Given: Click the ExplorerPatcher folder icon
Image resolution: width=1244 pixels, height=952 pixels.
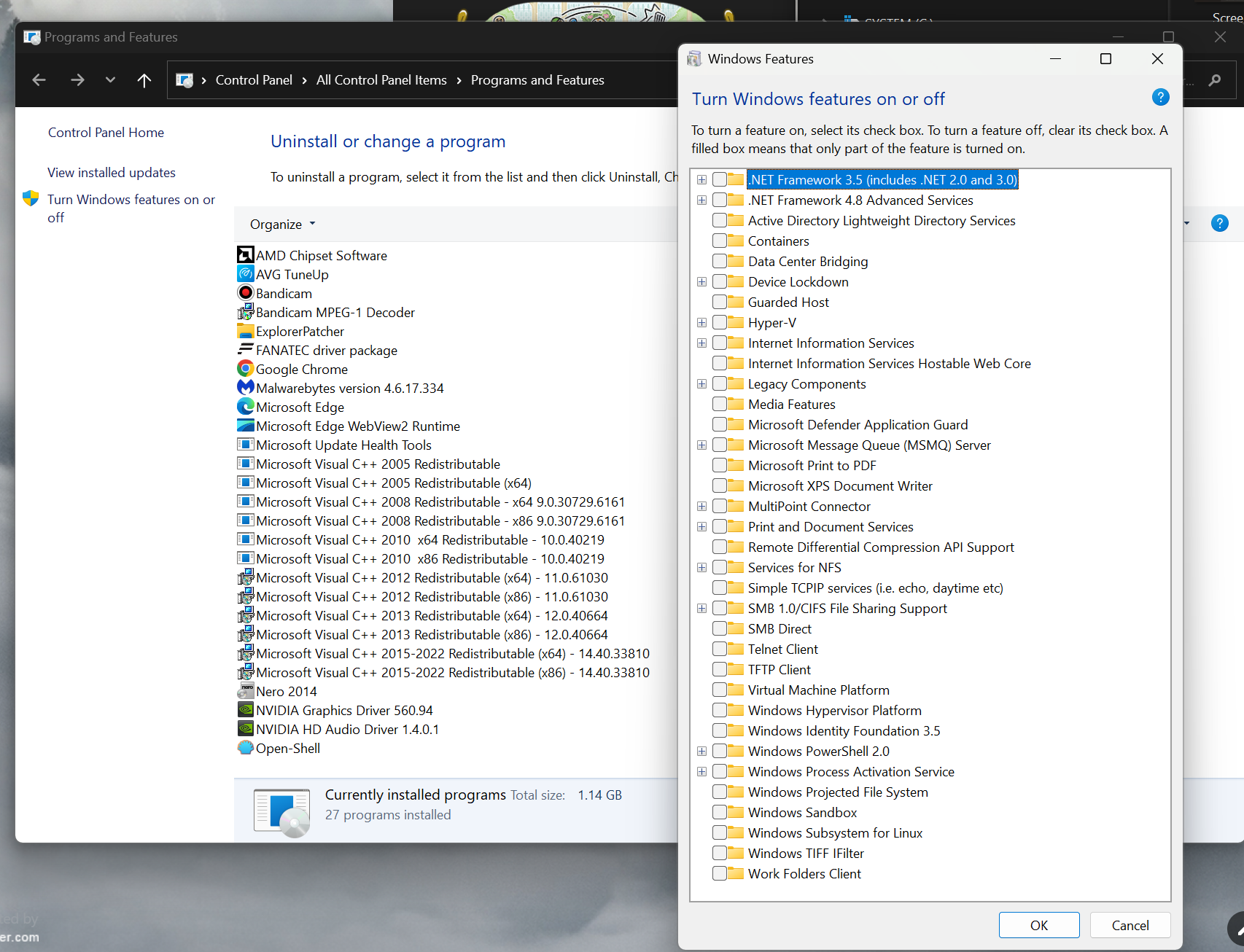Looking at the screenshot, I should [x=246, y=331].
